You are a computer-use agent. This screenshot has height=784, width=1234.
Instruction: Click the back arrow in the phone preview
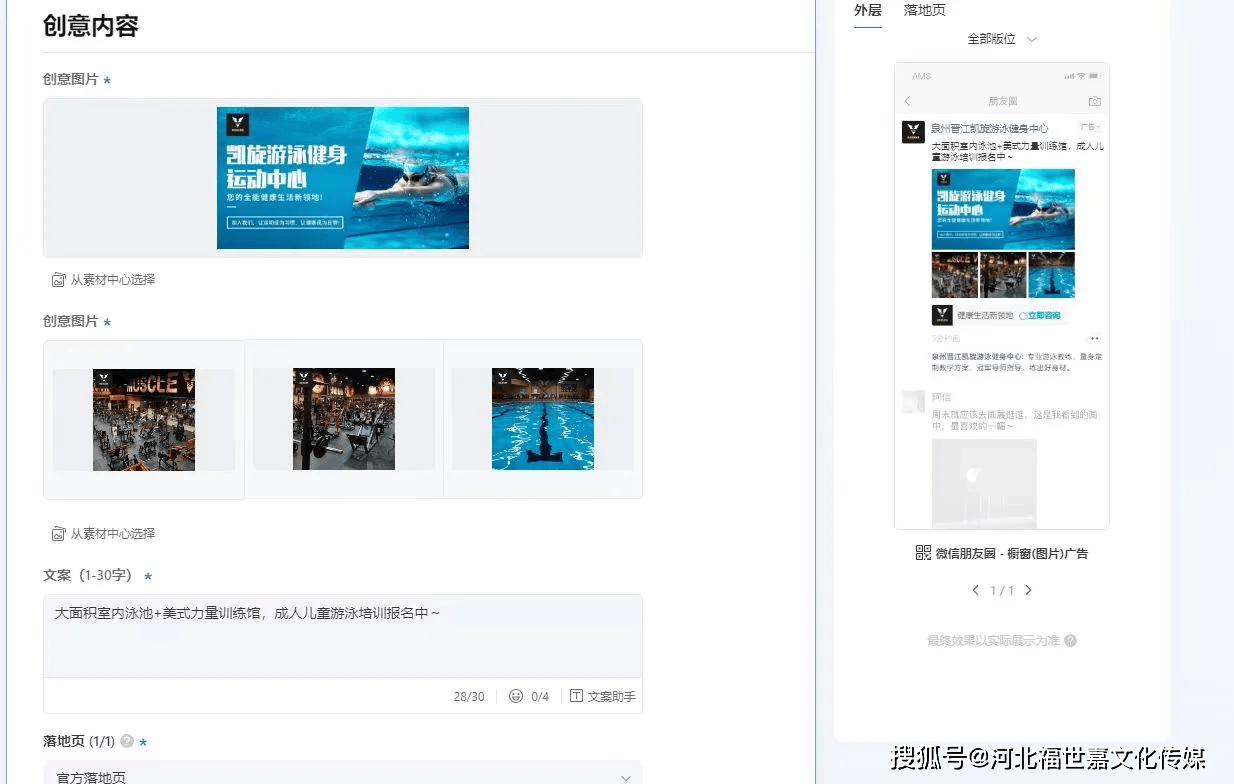click(908, 102)
